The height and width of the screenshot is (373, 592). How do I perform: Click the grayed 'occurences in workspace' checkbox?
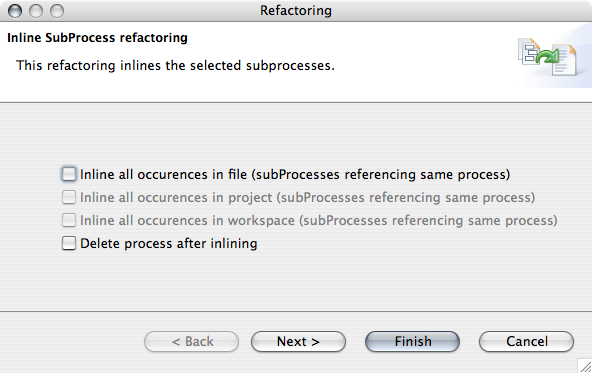pyautogui.click(x=69, y=220)
